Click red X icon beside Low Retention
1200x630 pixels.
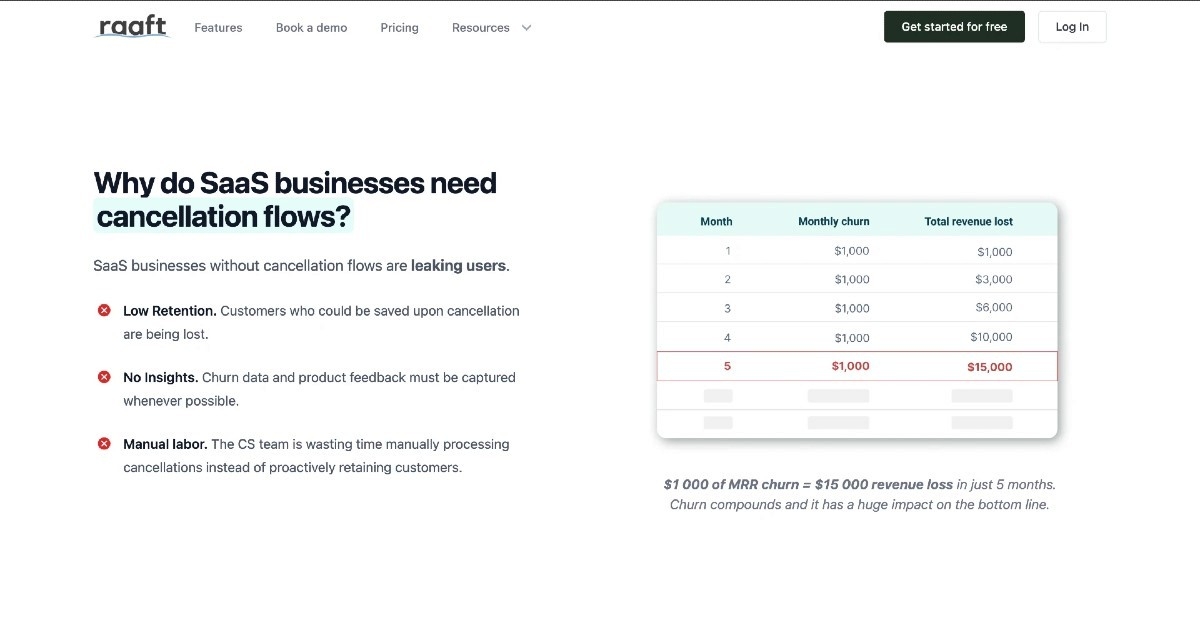[104, 311]
